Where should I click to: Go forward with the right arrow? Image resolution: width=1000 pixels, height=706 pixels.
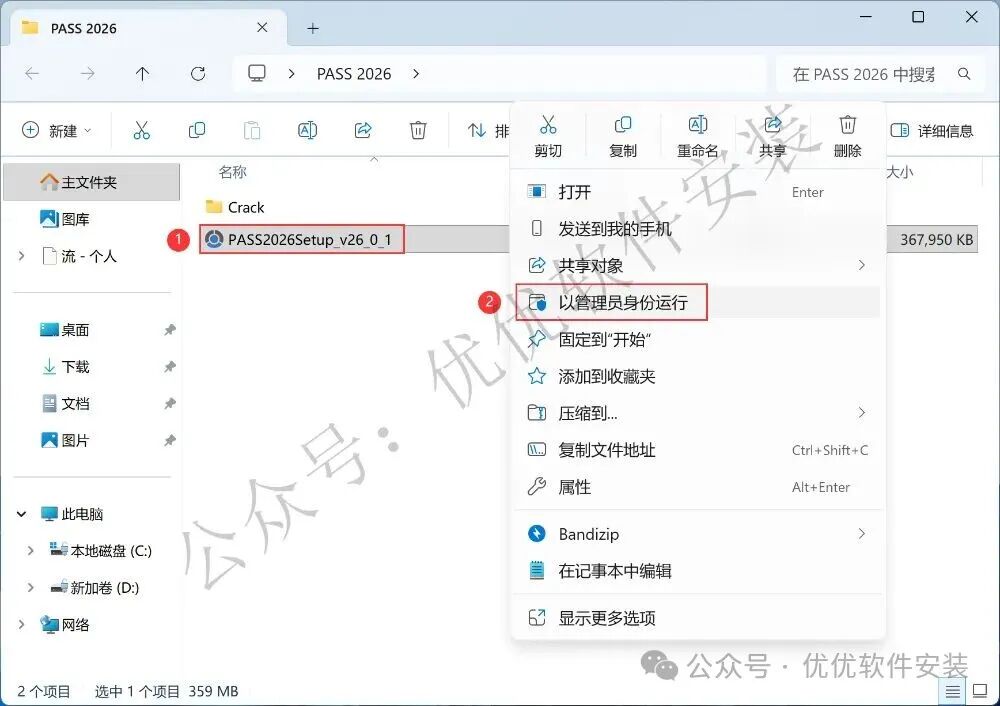click(87, 74)
